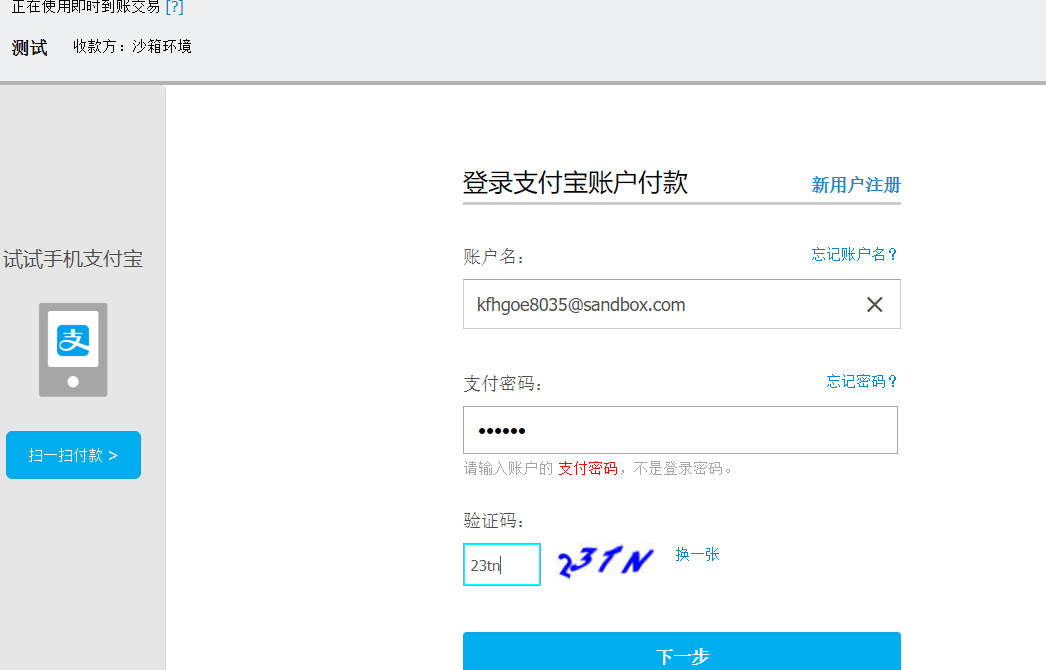Click 忘记账户名? forgot account name link
Screen dimensions: 1046x670
click(855, 254)
